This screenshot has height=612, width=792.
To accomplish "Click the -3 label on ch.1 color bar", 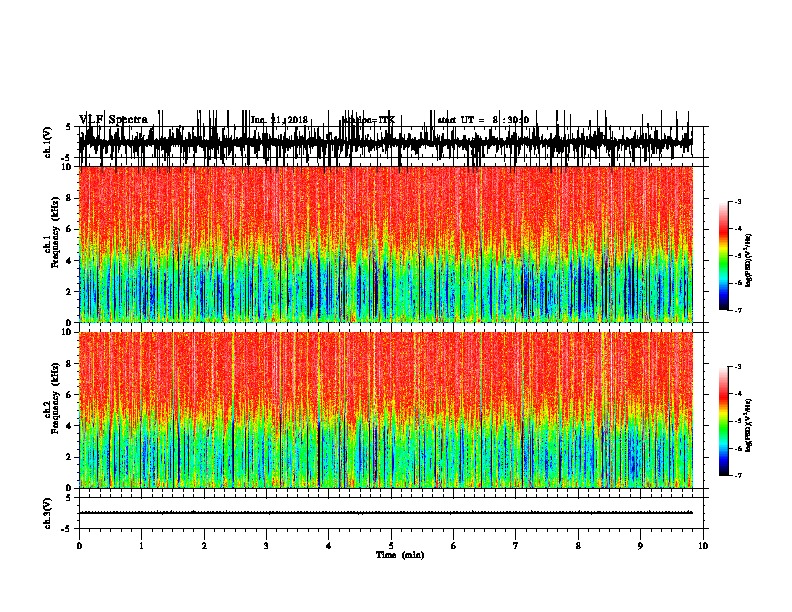I will pos(737,201).
